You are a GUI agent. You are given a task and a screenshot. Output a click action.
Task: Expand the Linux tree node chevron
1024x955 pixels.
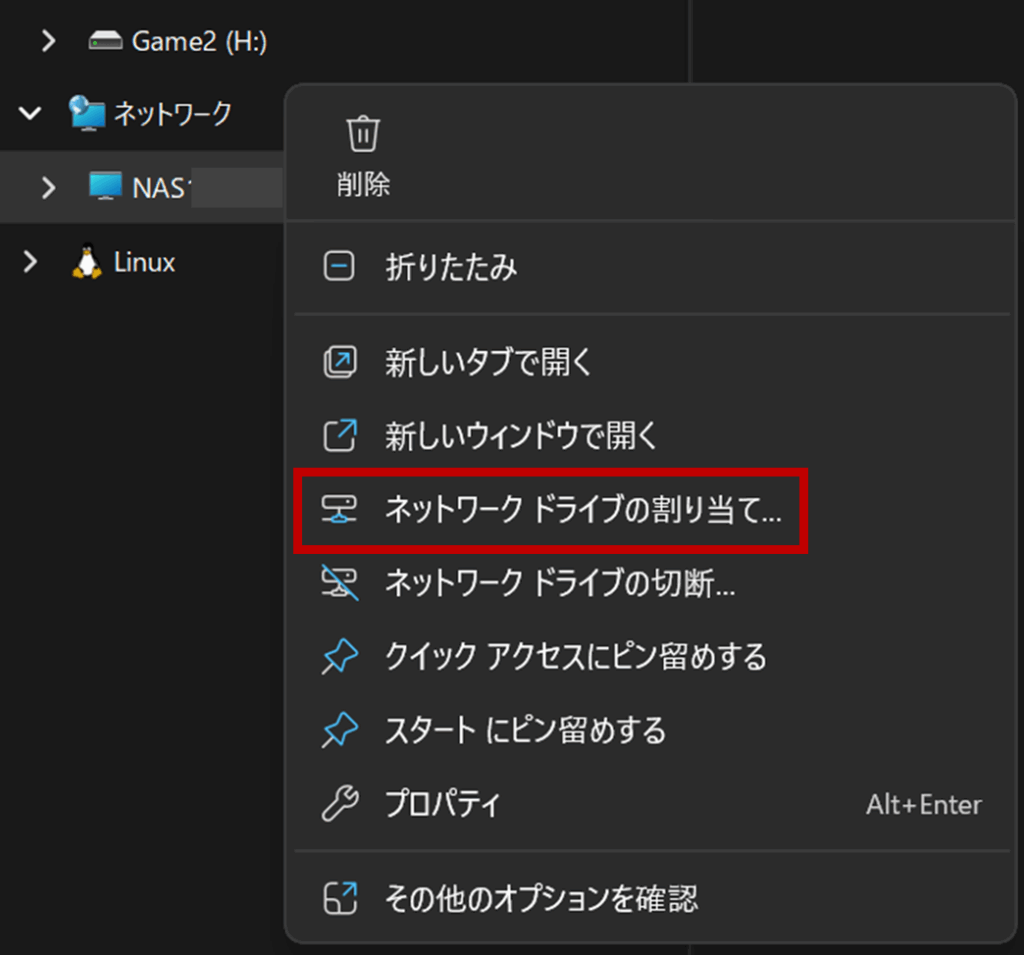tap(31, 262)
